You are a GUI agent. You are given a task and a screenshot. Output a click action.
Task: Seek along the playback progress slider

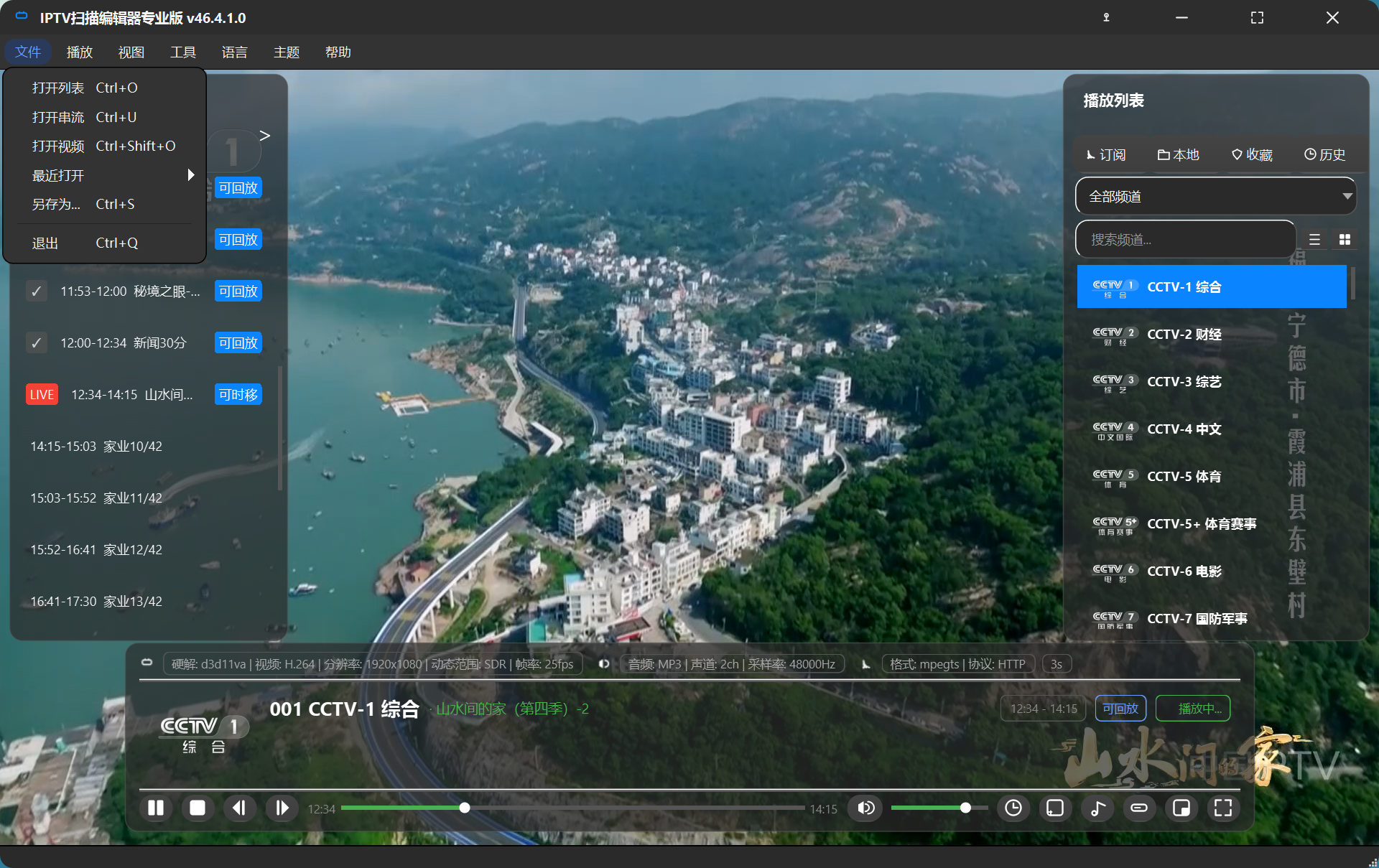point(572,808)
